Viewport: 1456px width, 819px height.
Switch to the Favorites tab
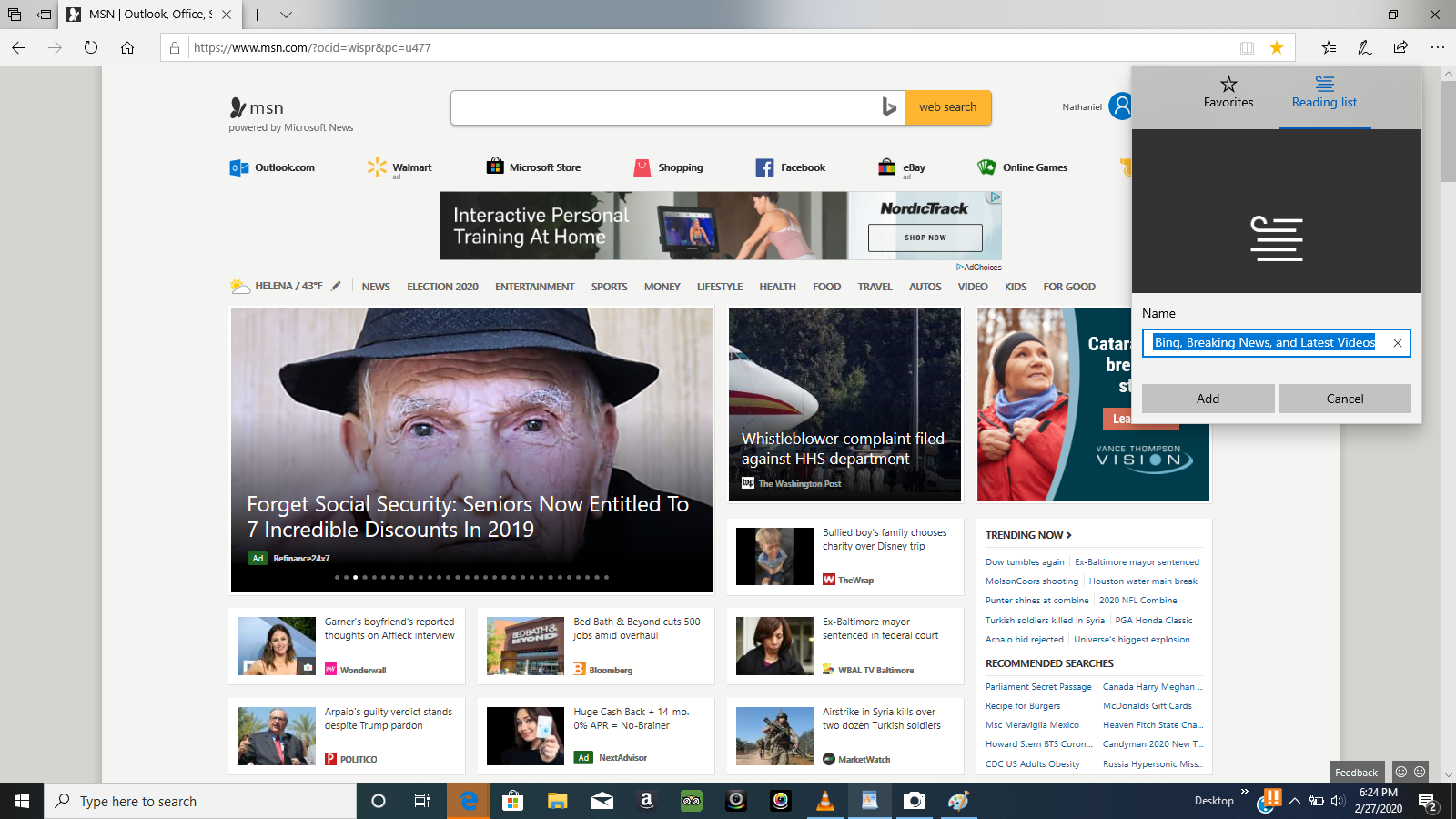click(1228, 93)
